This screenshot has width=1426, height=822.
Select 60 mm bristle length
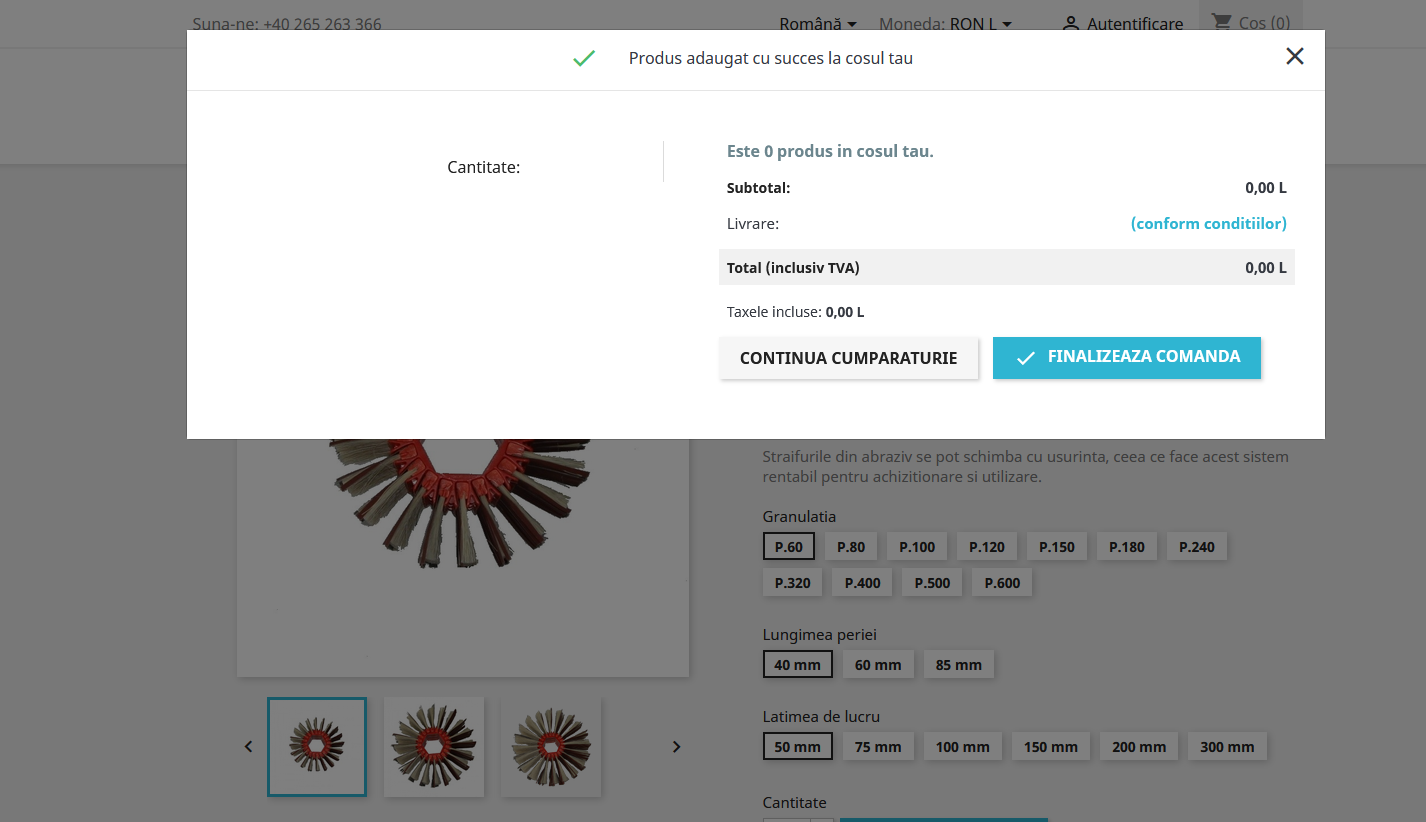[x=877, y=665]
